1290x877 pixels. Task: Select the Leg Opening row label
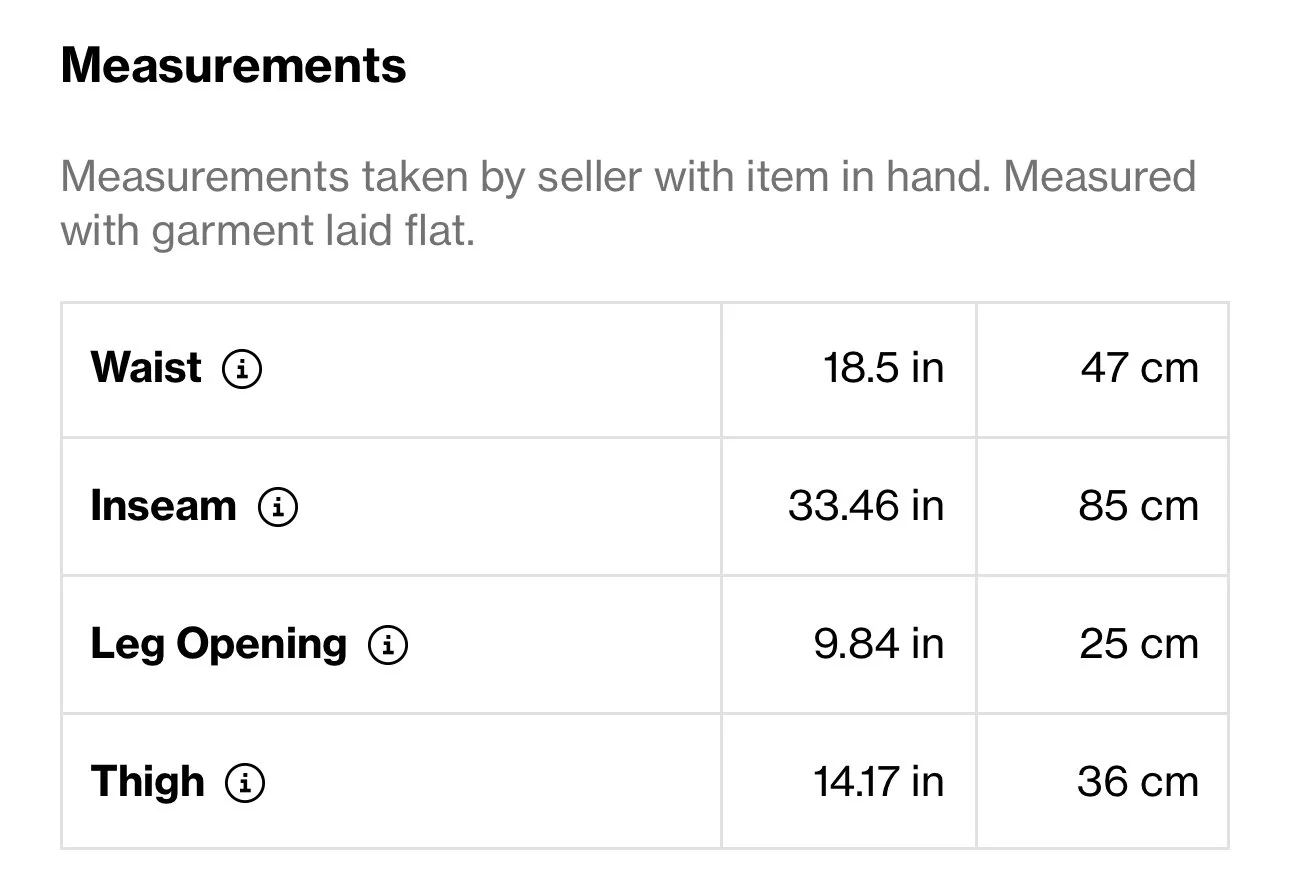click(x=219, y=645)
